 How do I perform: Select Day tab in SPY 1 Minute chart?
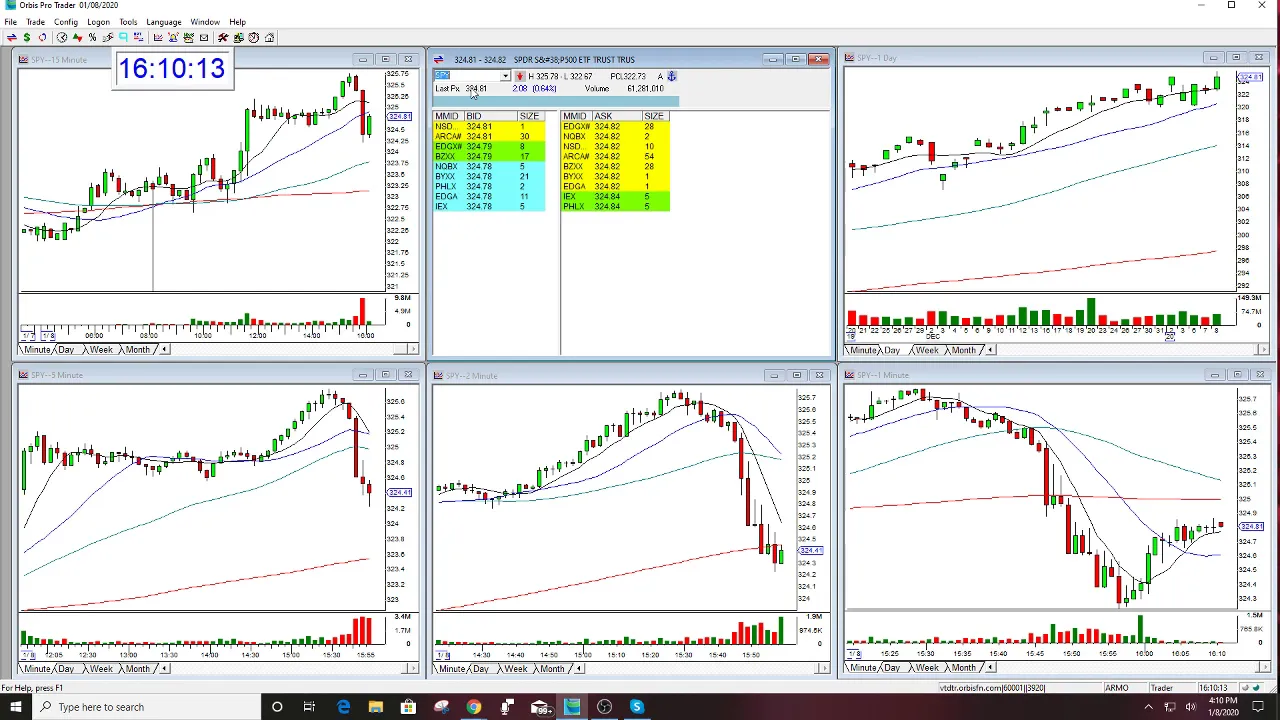coord(892,668)
